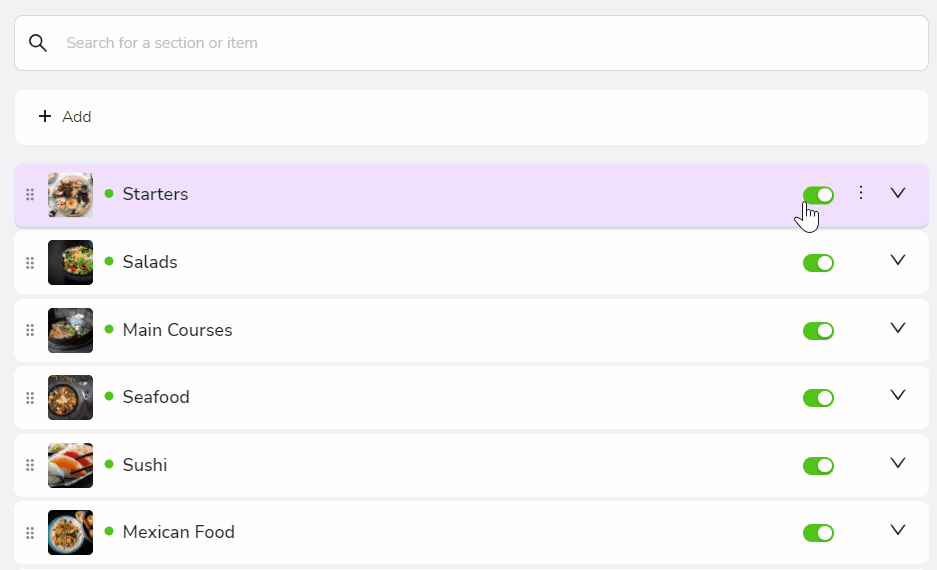Click the Seafood row drag handle
This screenshot has width=937, height=570.
30,398
